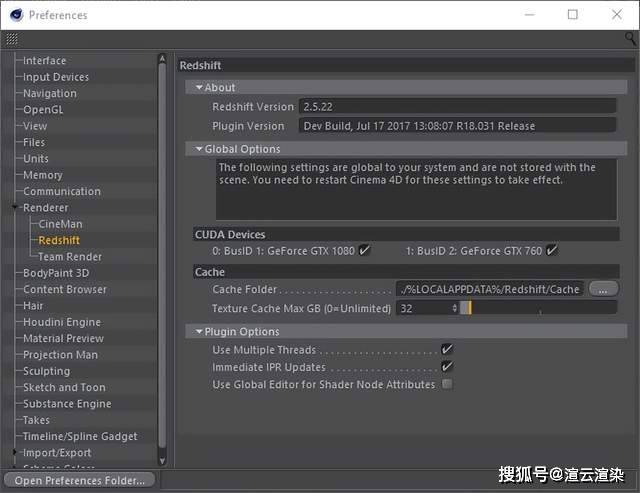The image size is (640, 493).
Task: Expand the Import/Export tree node
Action: pos(15,452)
